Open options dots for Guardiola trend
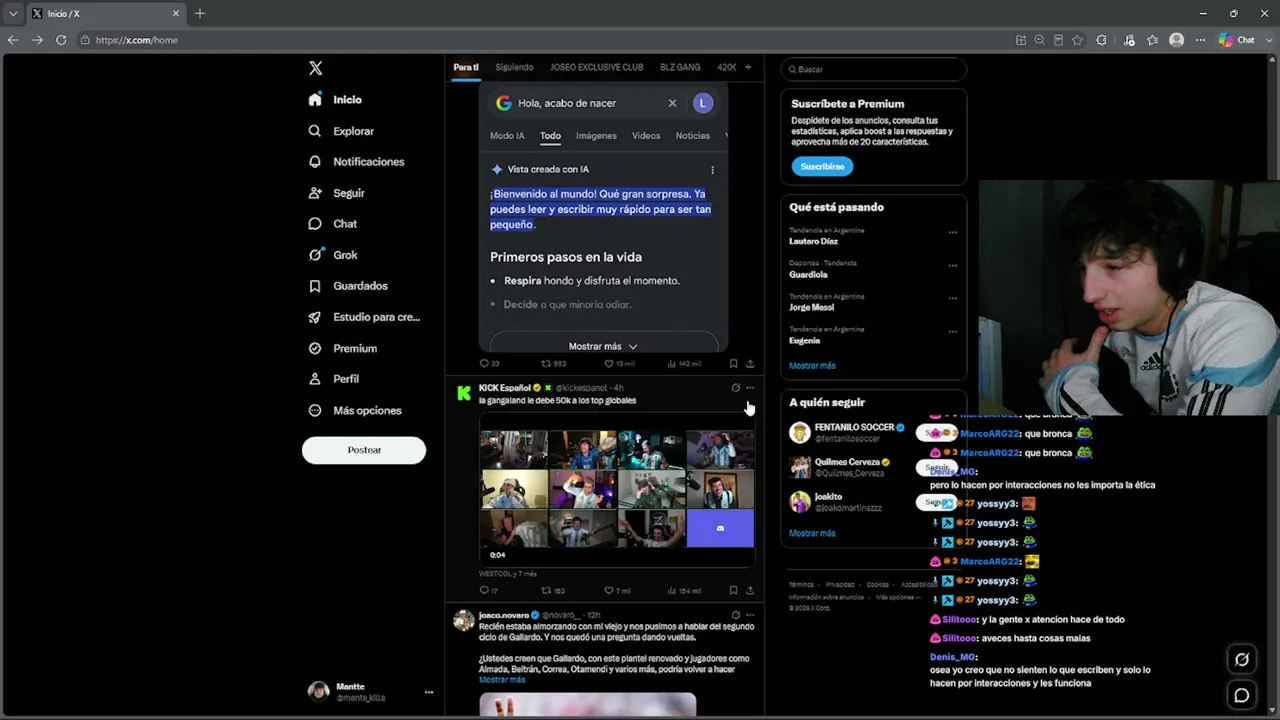The width and height of the screenshot is (1280, 720). click(952, 266)
